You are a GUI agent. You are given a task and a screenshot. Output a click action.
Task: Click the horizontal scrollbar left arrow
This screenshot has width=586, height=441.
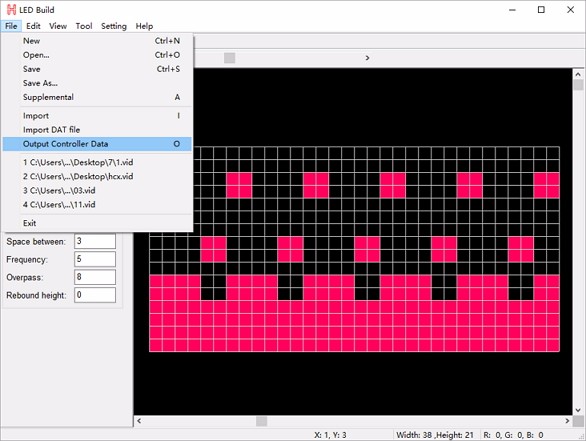139,421
